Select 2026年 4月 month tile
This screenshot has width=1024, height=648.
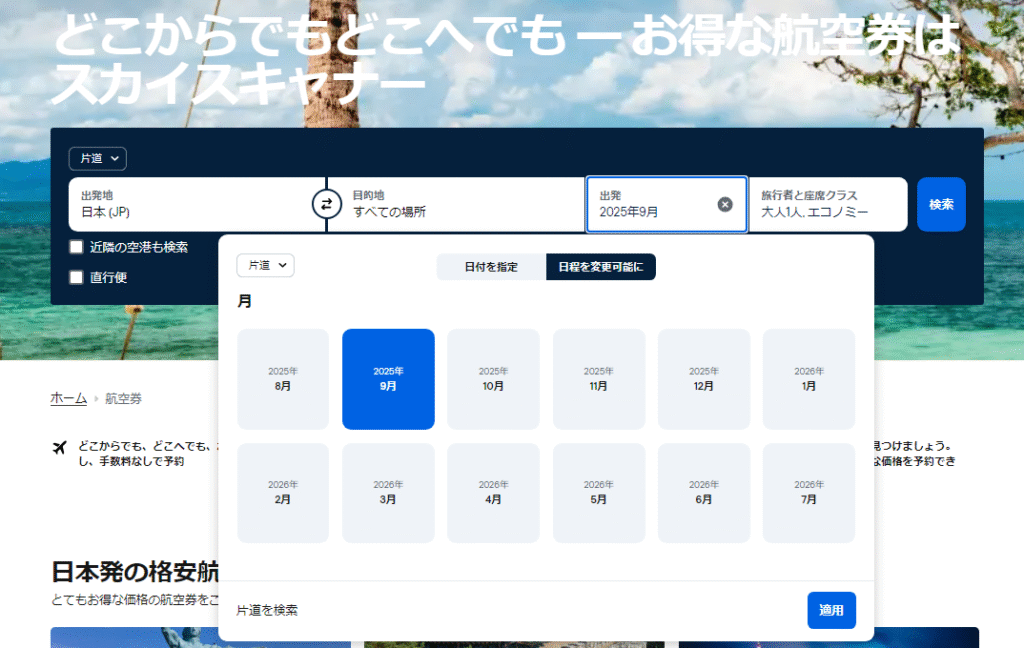click(x=494, y=493)
